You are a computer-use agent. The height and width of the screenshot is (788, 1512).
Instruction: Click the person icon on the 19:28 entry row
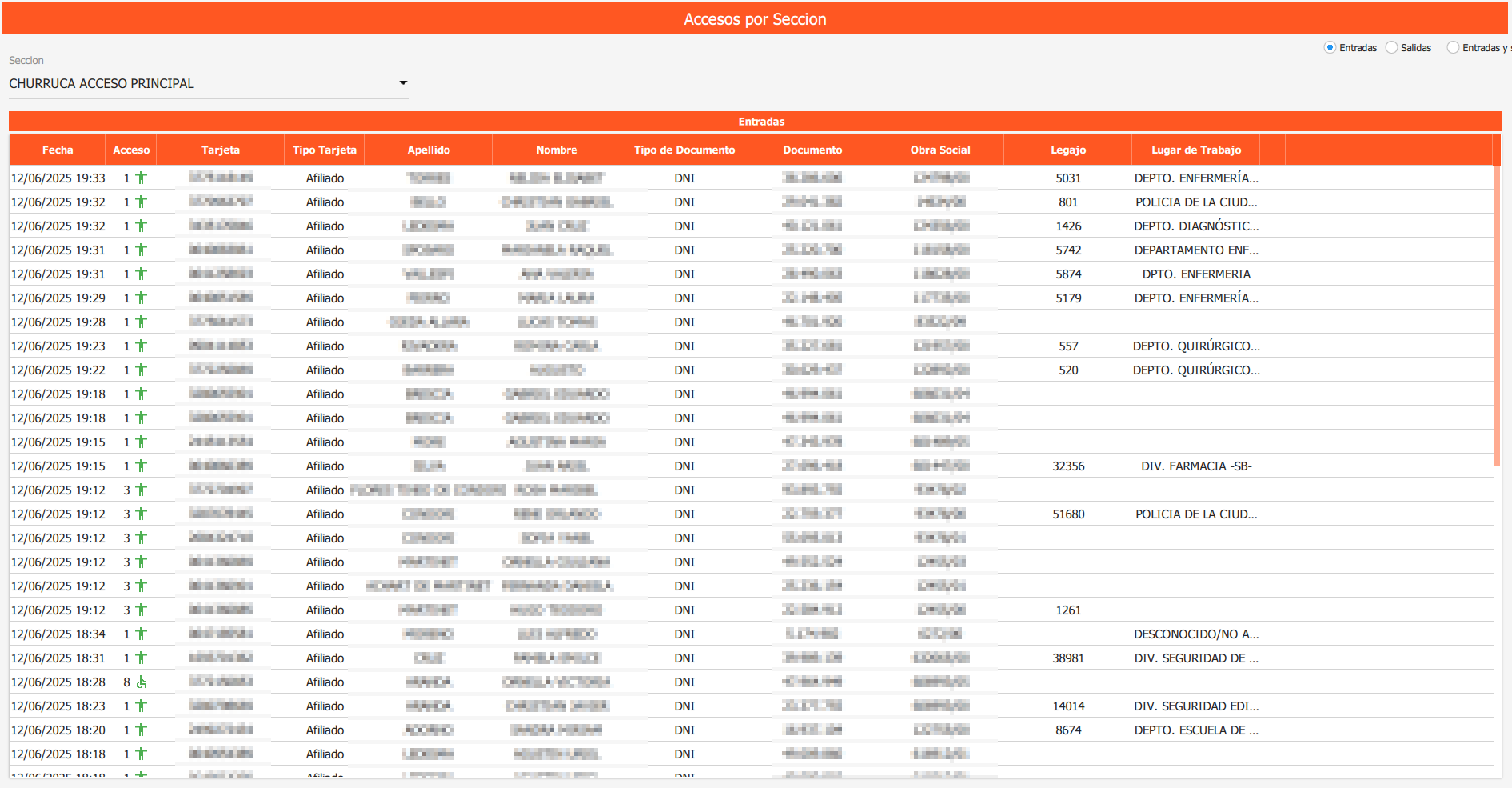(x=142, y=322)
